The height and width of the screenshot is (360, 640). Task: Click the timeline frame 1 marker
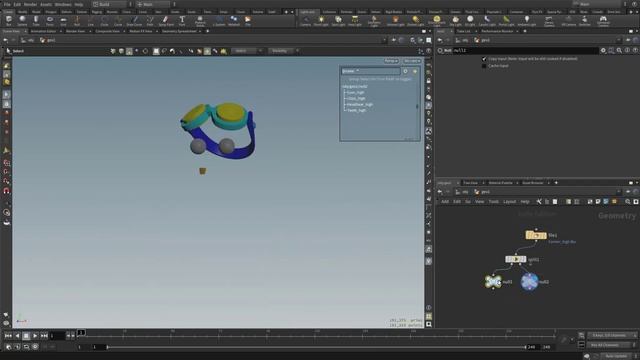81,333
